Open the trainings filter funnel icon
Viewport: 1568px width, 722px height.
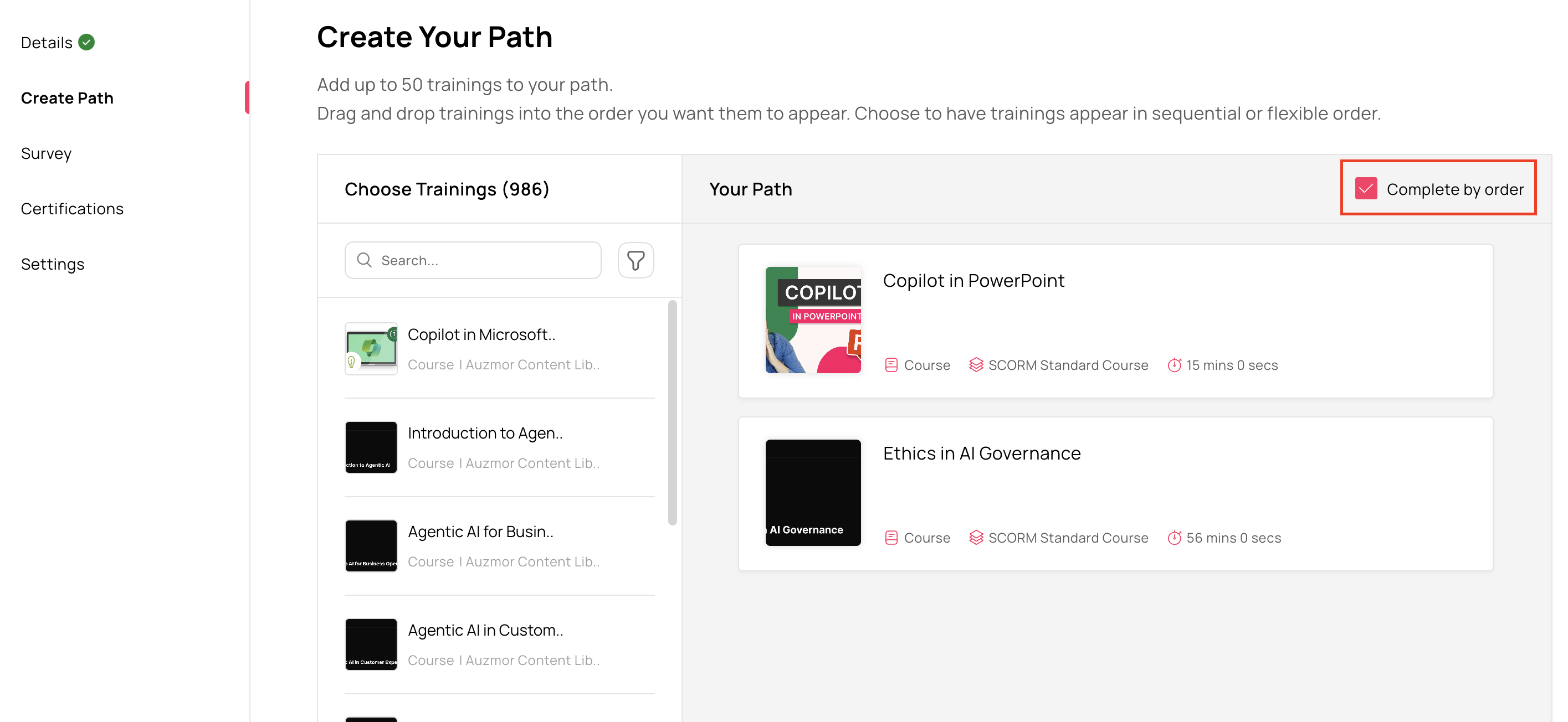click(x=636, y=260)
